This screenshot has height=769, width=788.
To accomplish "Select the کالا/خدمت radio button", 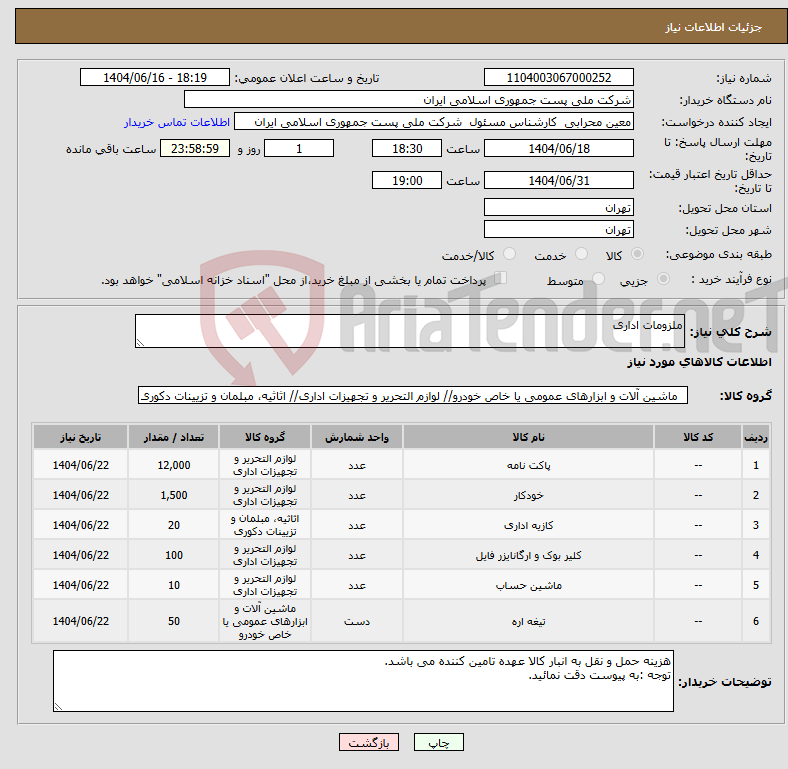I will (510, 254).
